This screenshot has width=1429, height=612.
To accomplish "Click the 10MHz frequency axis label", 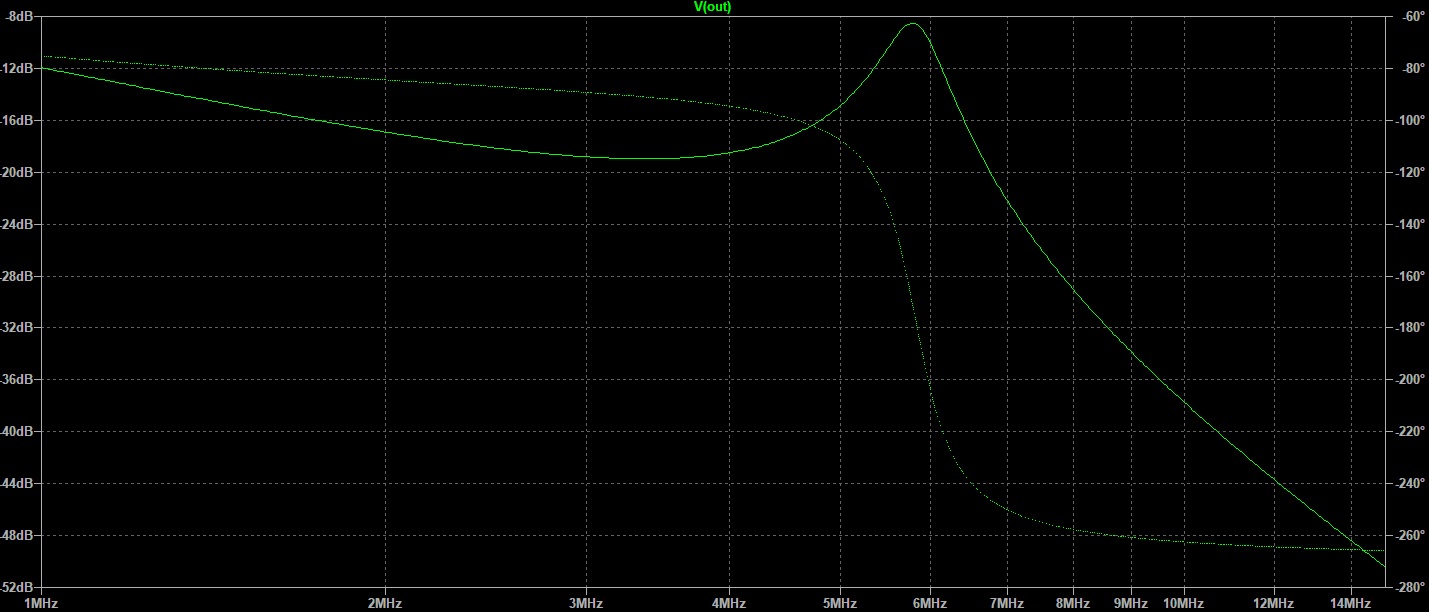I will pyautogui.click(x=1183, y=604).
